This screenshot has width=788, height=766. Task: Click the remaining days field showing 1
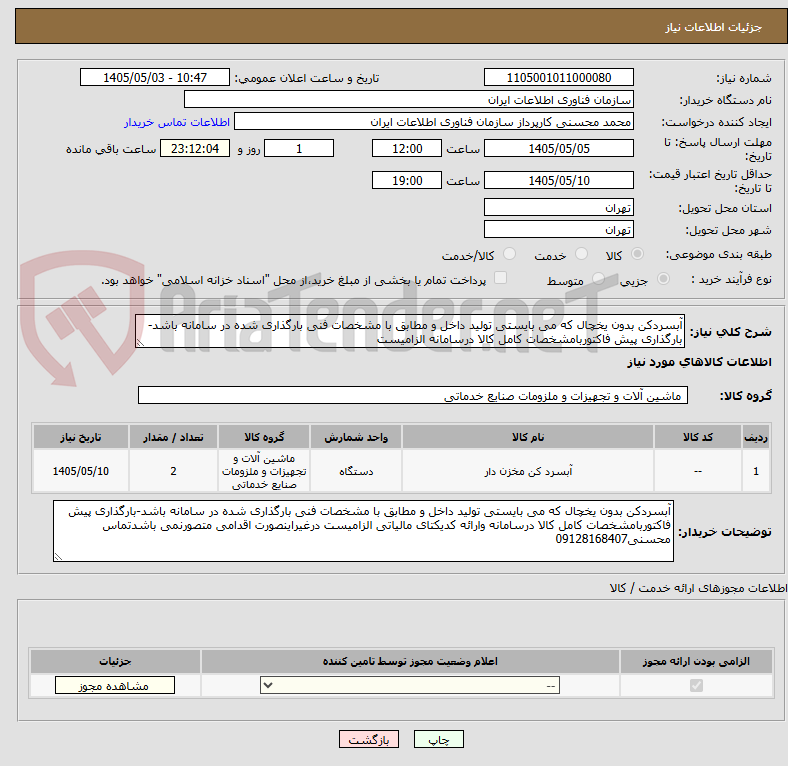point(299,149)
